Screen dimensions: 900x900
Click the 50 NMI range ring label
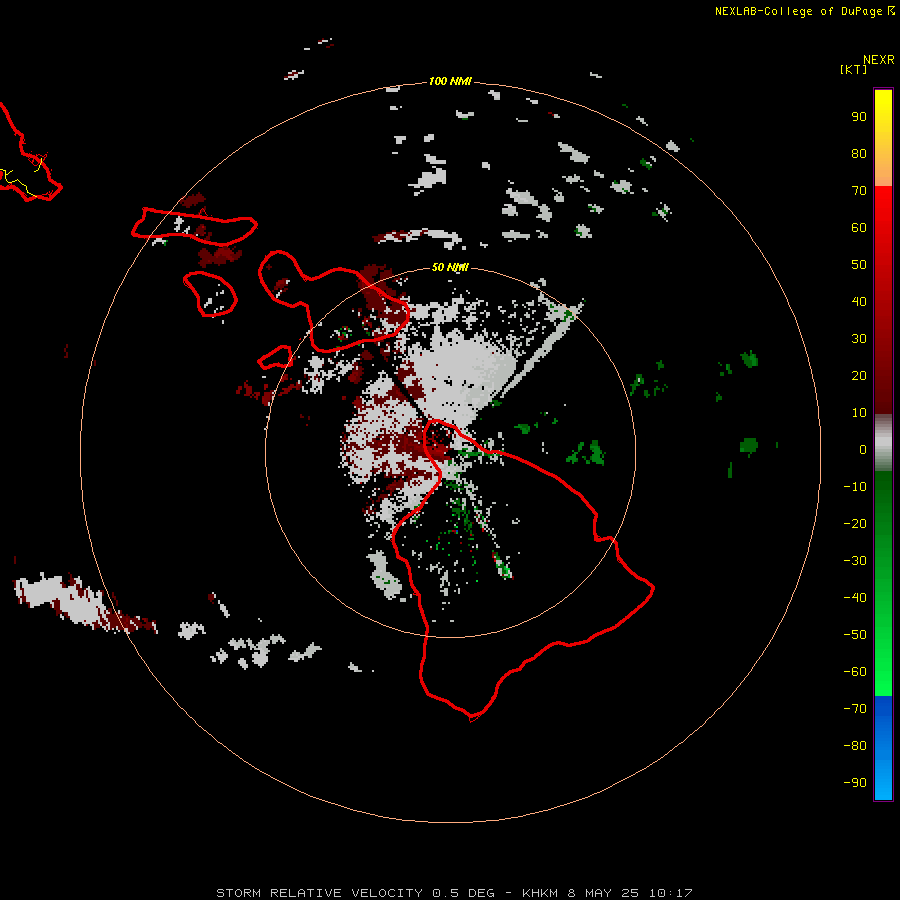tap(450, 267)
